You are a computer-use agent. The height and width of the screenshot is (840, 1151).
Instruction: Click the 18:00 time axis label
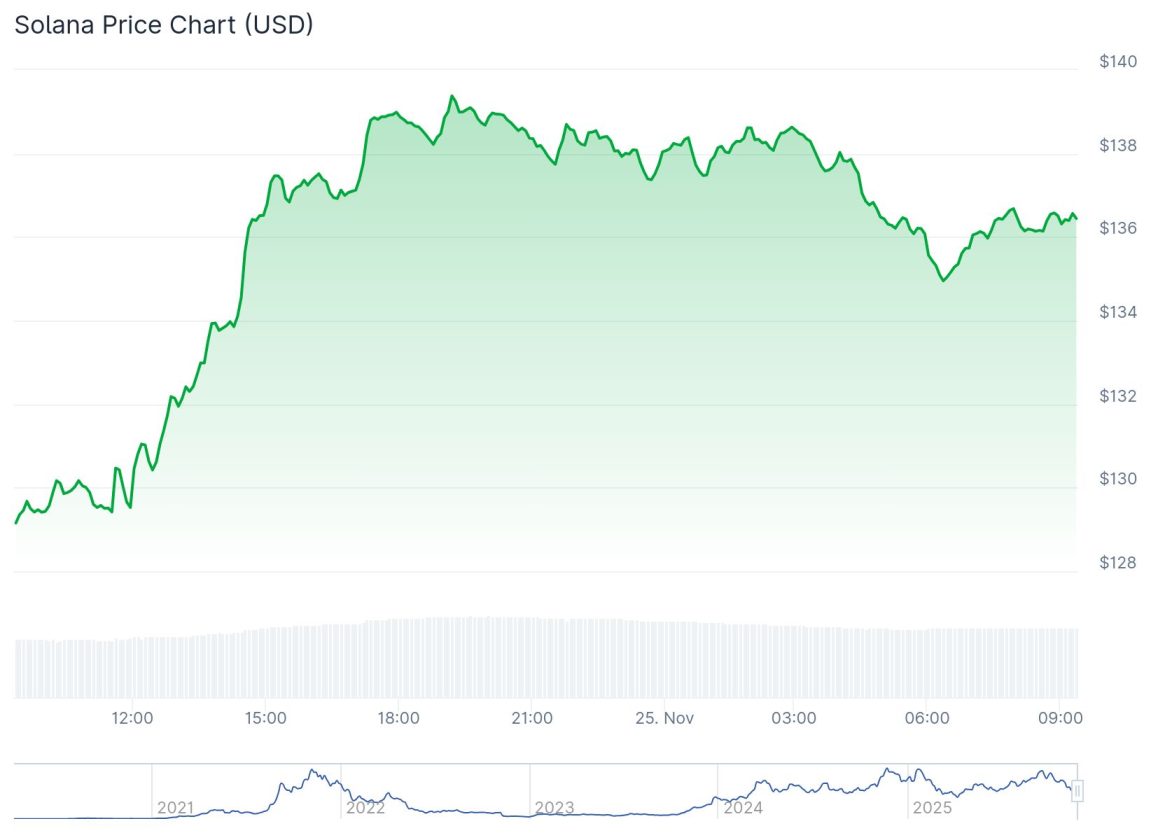(398, 718)
